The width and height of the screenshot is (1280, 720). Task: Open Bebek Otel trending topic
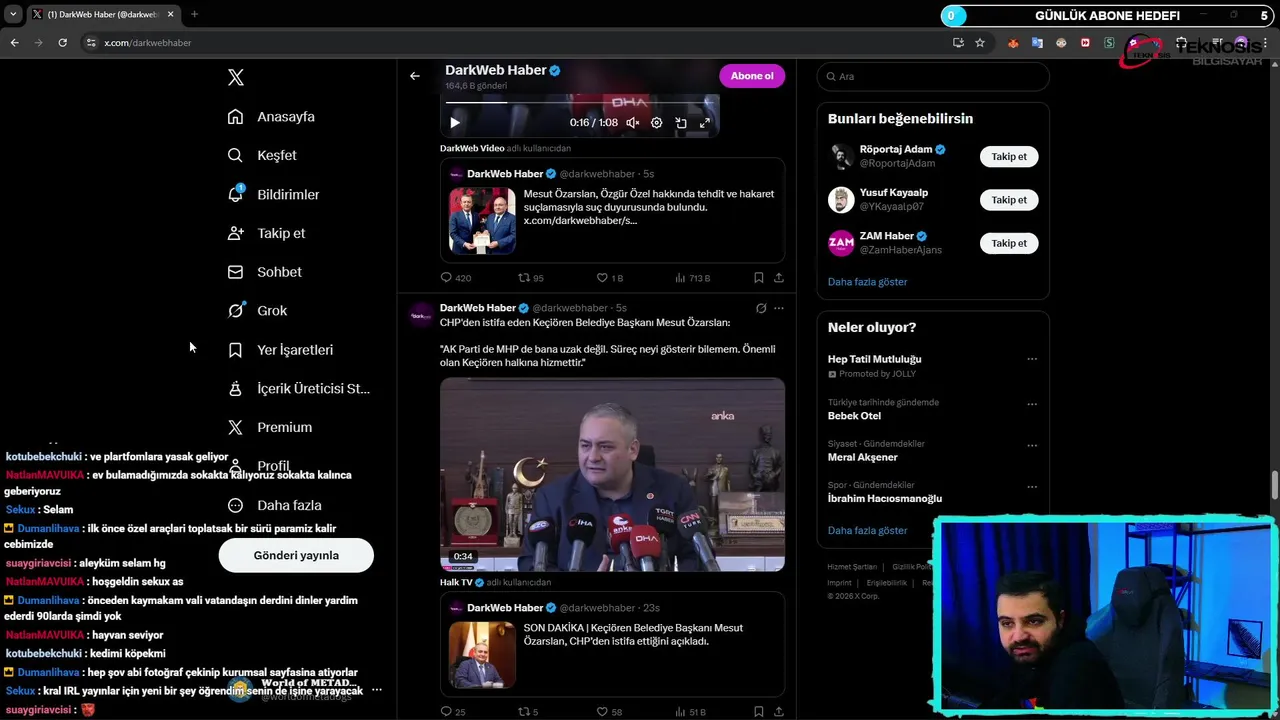point(855,416)
